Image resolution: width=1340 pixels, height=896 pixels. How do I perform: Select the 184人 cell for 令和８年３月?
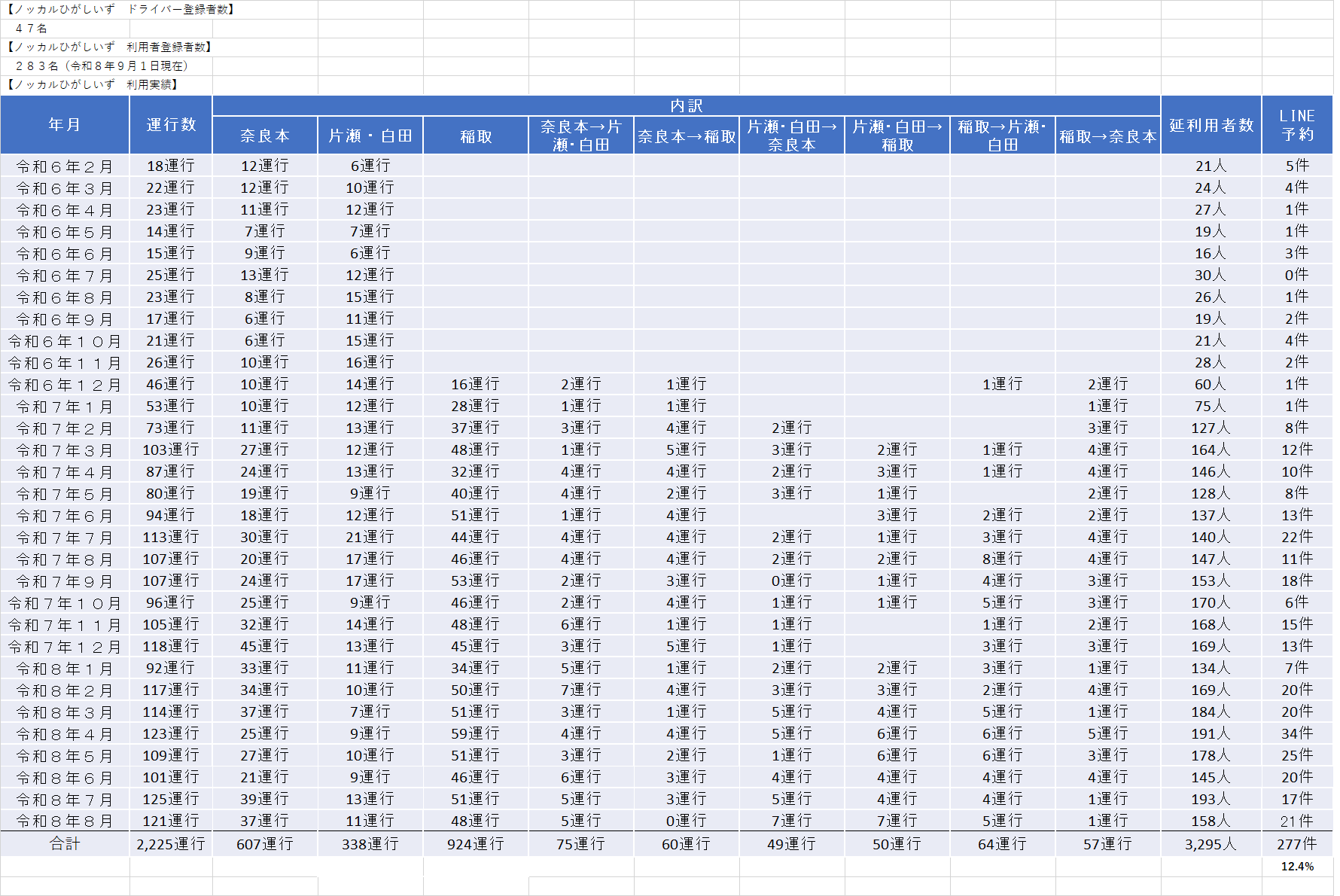coord(1211,712)
